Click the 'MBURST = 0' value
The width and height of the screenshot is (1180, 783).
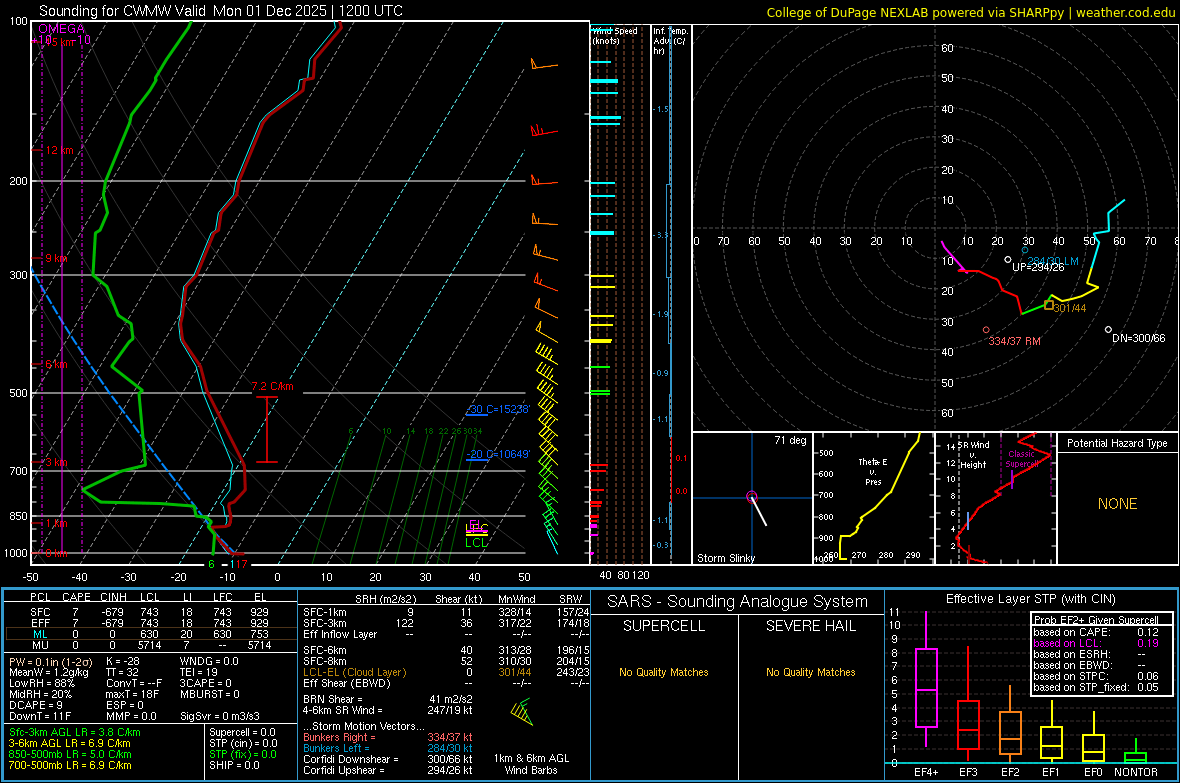coord(209,694)
